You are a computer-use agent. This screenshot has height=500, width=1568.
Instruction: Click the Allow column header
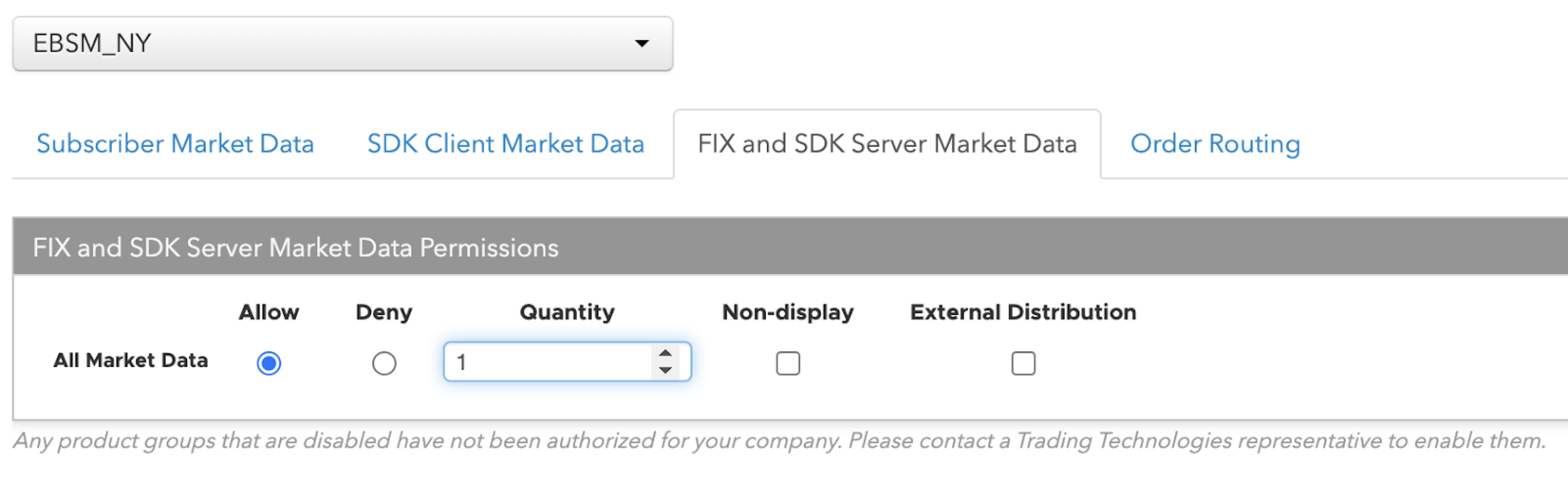[269, 312]
